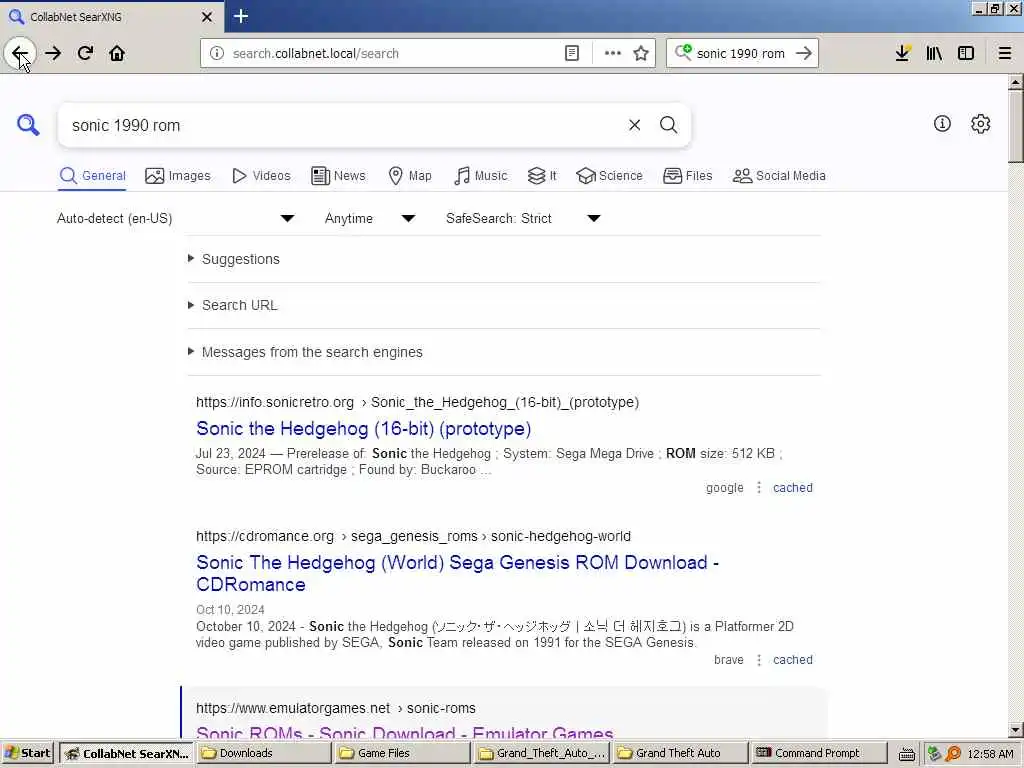The width and height of the screenshot is (1024, 768).
Task: Submit browser search box with the arrow
Action: pos(804,53)
